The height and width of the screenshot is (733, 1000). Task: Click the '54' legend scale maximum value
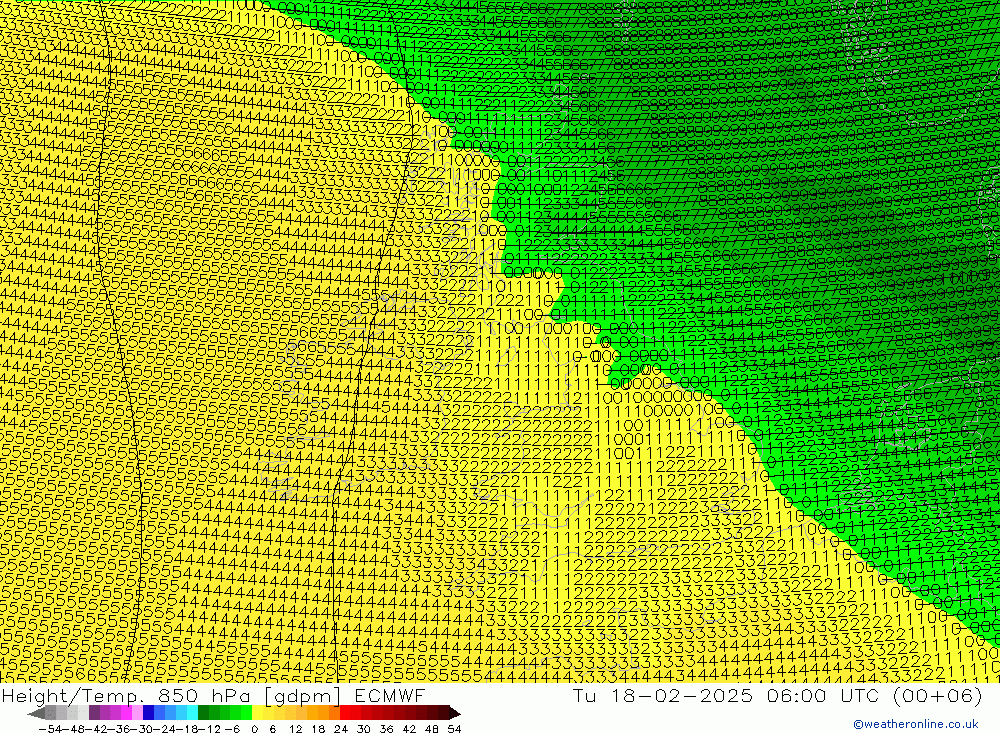pyautogui.click(x=454, y=729)
